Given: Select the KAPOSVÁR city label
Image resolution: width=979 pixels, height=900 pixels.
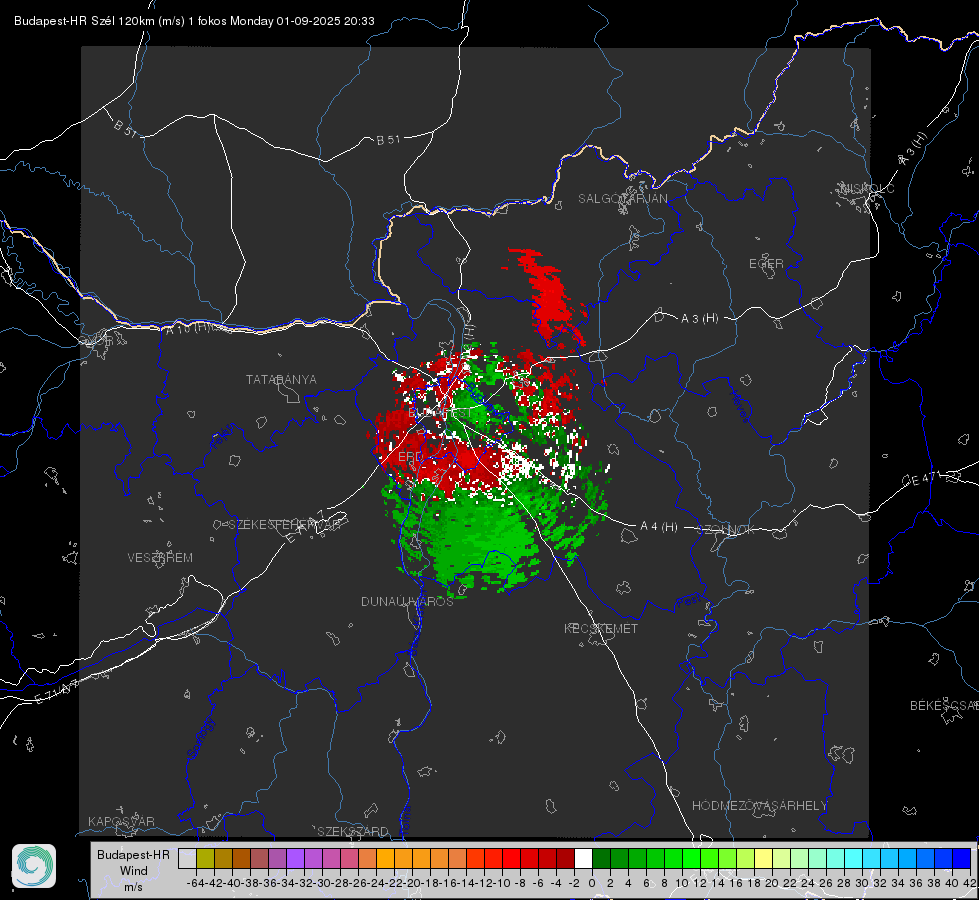Looking at the screenshot, I should 121,821.
